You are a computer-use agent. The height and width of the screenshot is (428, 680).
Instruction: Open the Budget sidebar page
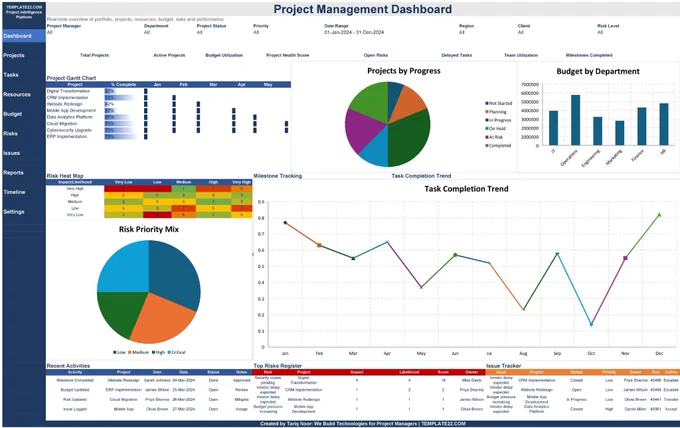13,114
